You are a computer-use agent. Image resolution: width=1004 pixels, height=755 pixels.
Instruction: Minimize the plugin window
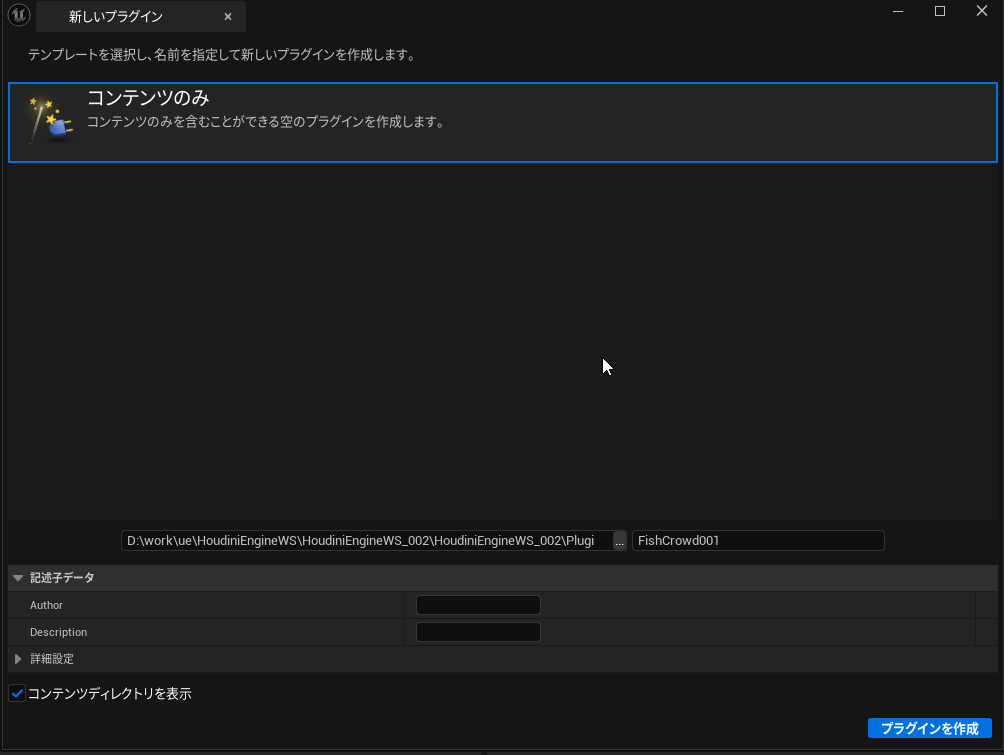pyautogui.click(x=898, y=12)
